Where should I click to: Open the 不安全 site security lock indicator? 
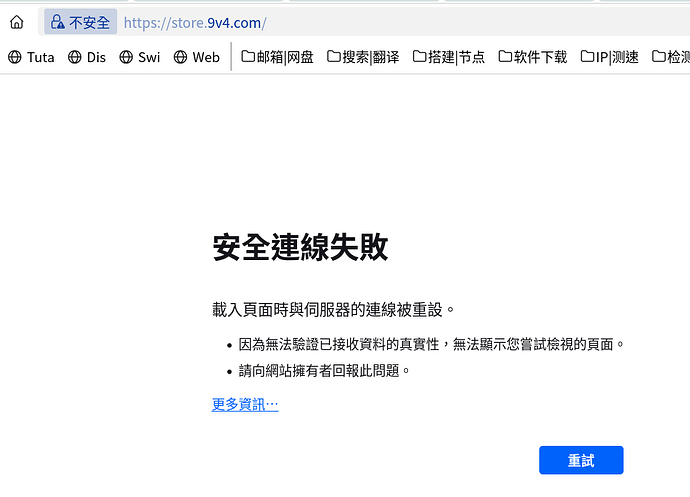point(81,22)
